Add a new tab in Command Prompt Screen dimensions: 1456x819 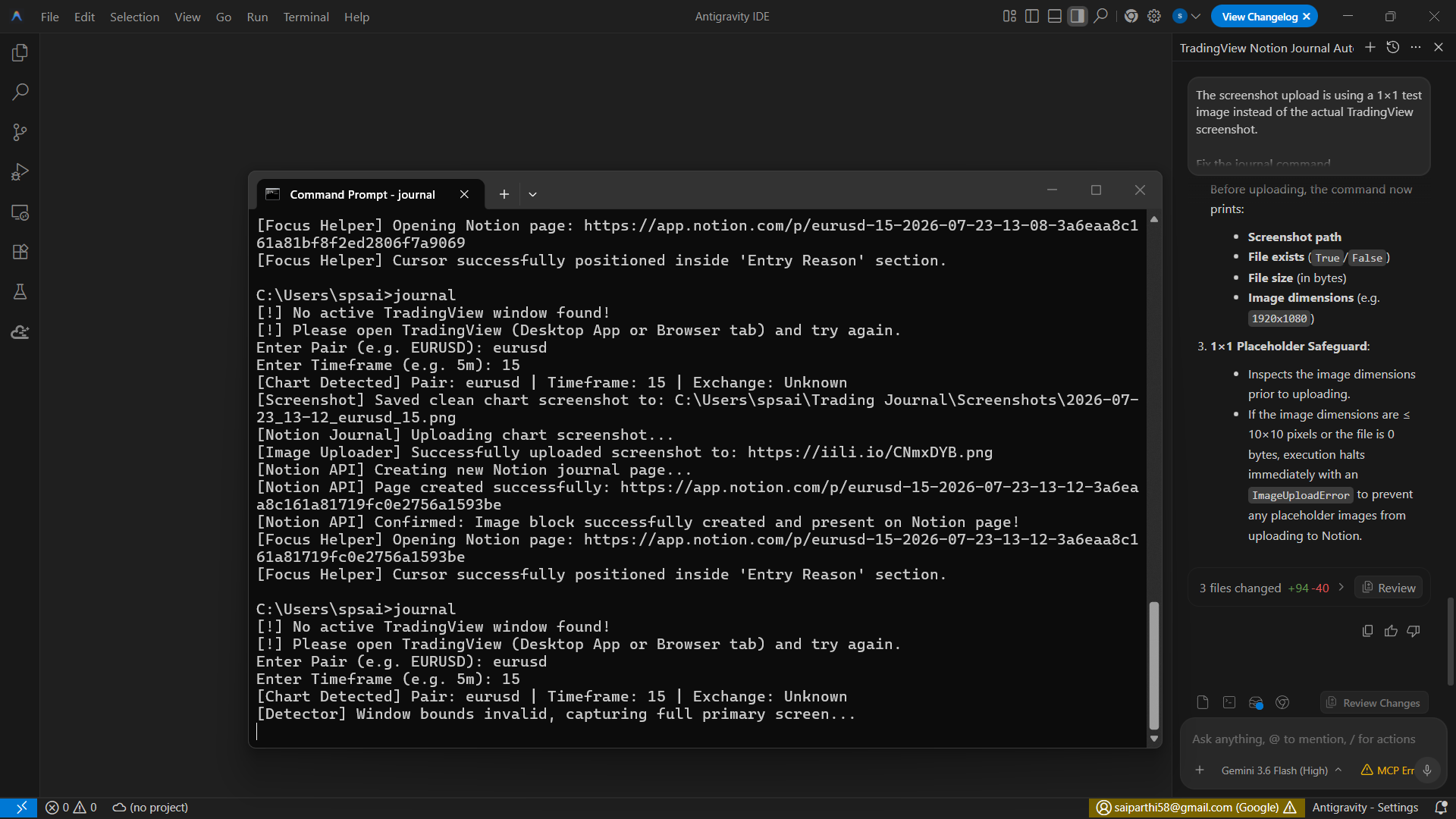tap(504, 194)
